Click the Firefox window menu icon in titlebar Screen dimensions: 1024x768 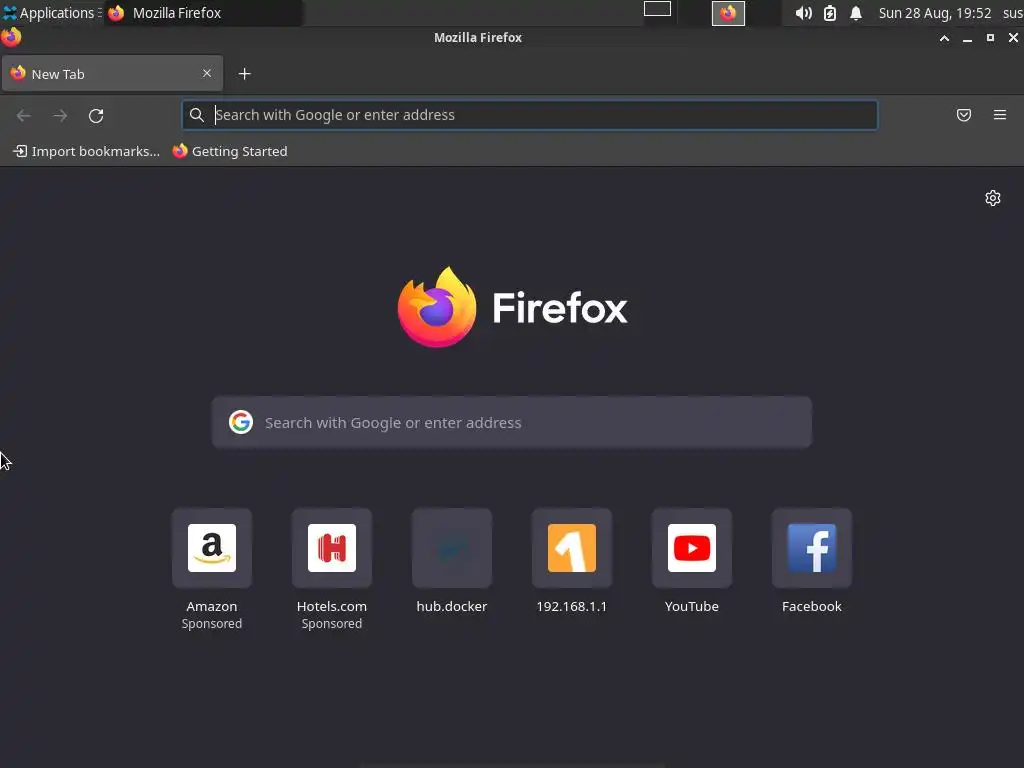point(11,37)
